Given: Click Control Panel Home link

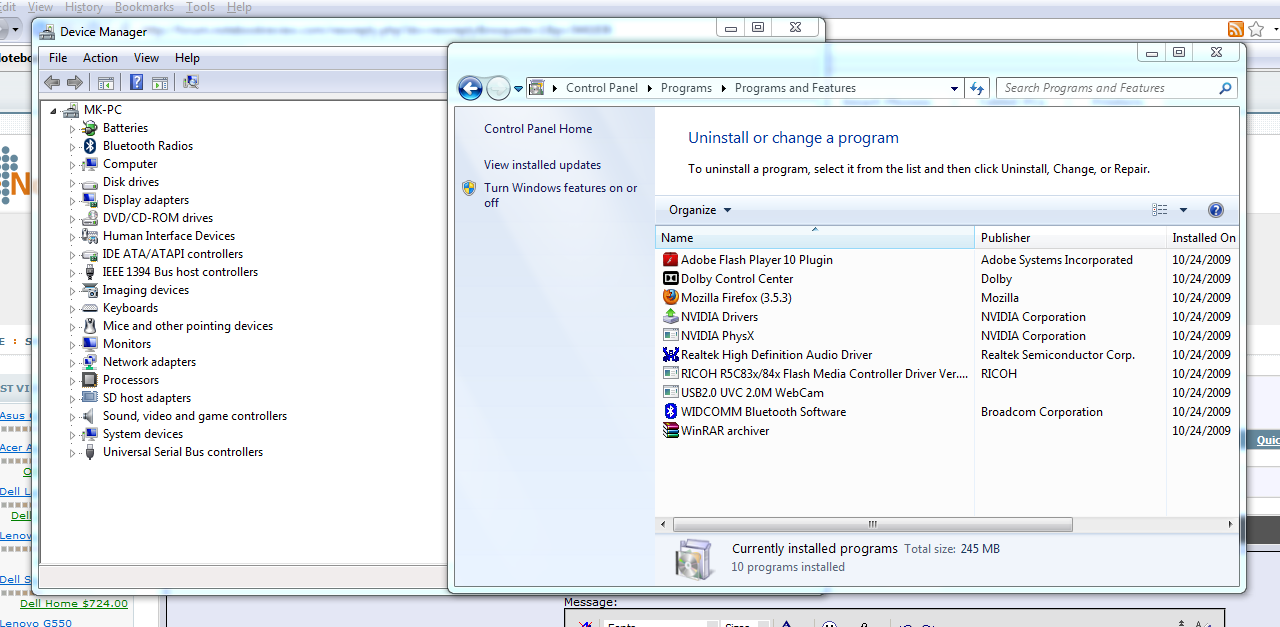Looking at the screenshot, I should 538,129.
